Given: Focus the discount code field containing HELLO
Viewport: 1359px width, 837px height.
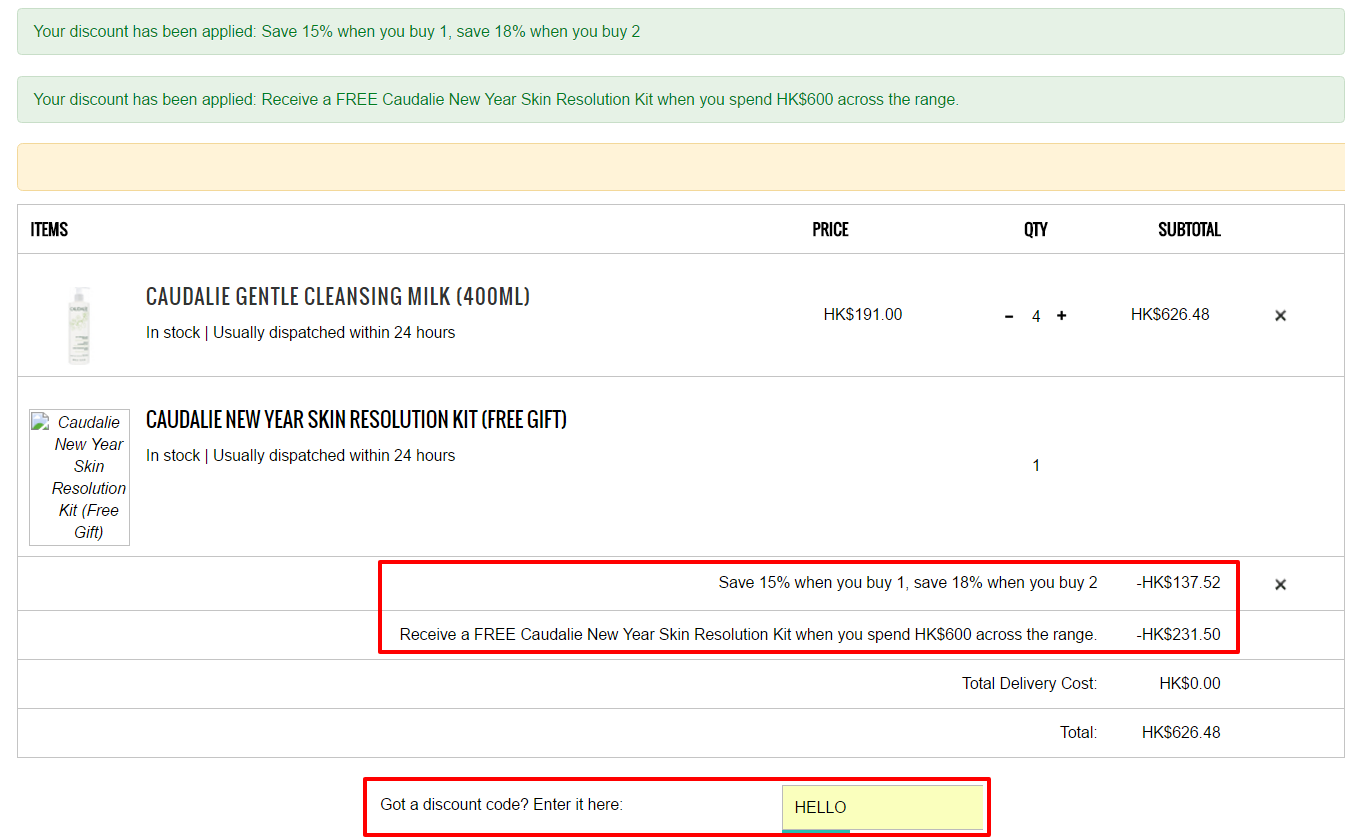Looking at the screenshot, I should (x=882, y=808).
